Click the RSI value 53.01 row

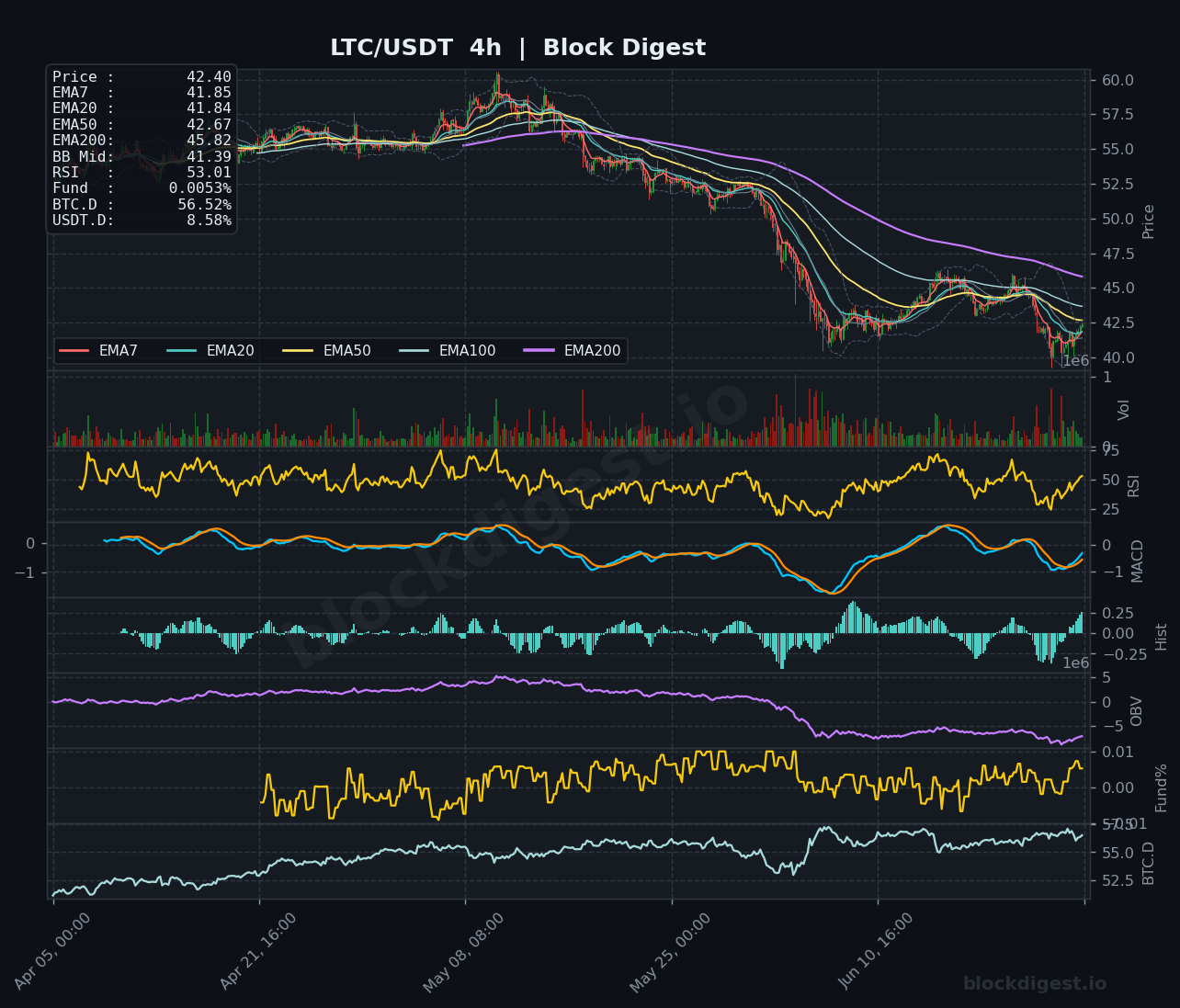142,173
